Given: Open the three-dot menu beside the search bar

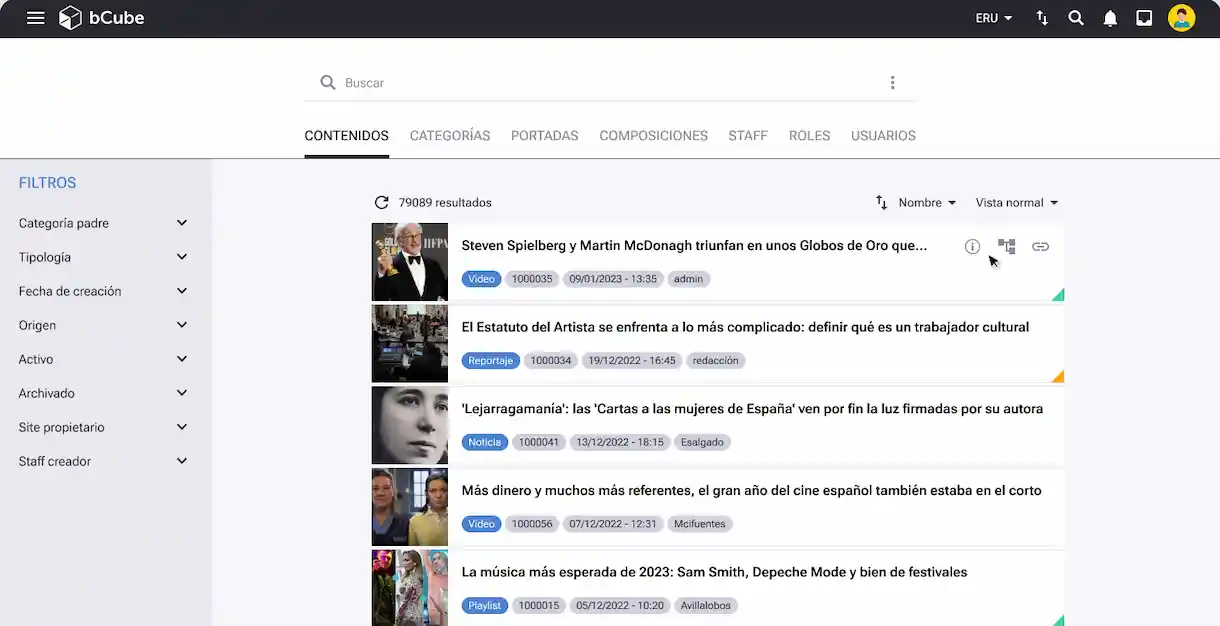Looking at the screenshot, I should (x=893, y=82).
